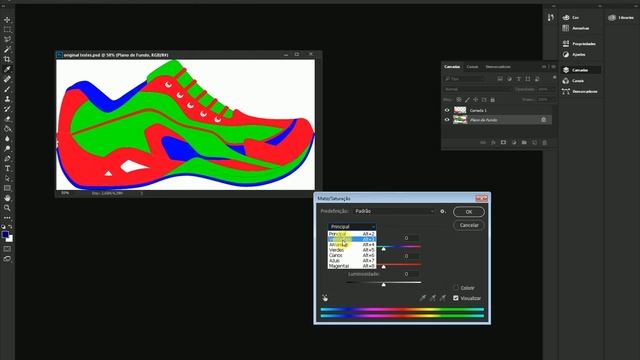Open the Ajustes panel
The image size is (640, 360).
click(x=574, y=54)
